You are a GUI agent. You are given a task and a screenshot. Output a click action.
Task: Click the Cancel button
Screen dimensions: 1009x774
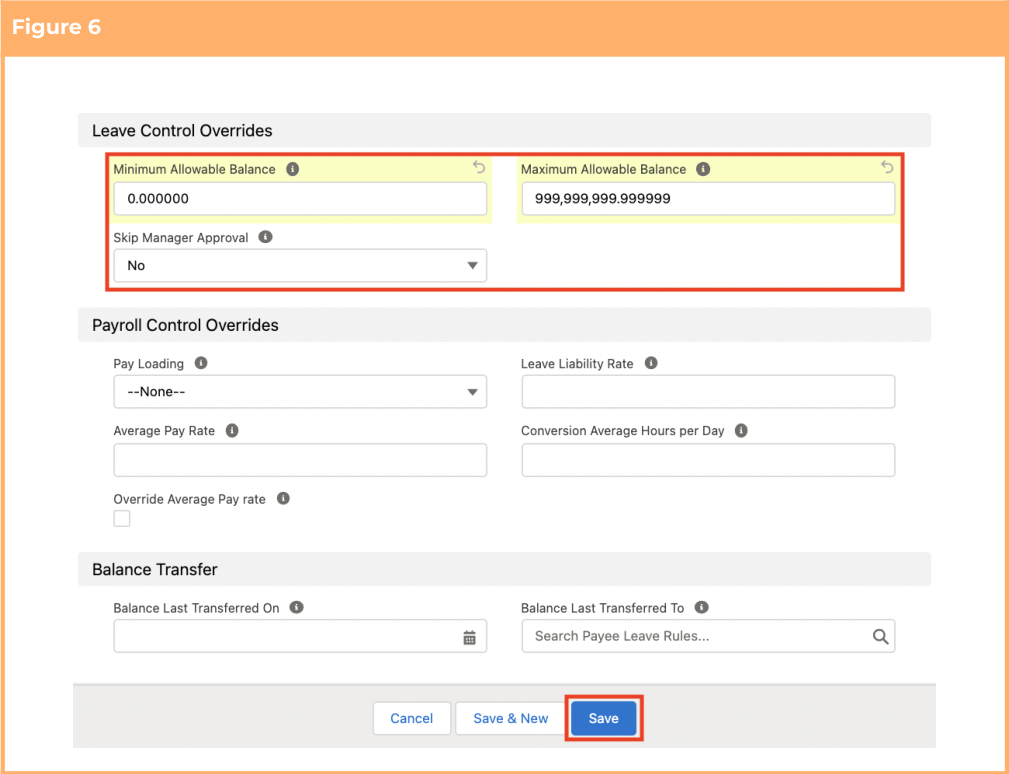412,718
